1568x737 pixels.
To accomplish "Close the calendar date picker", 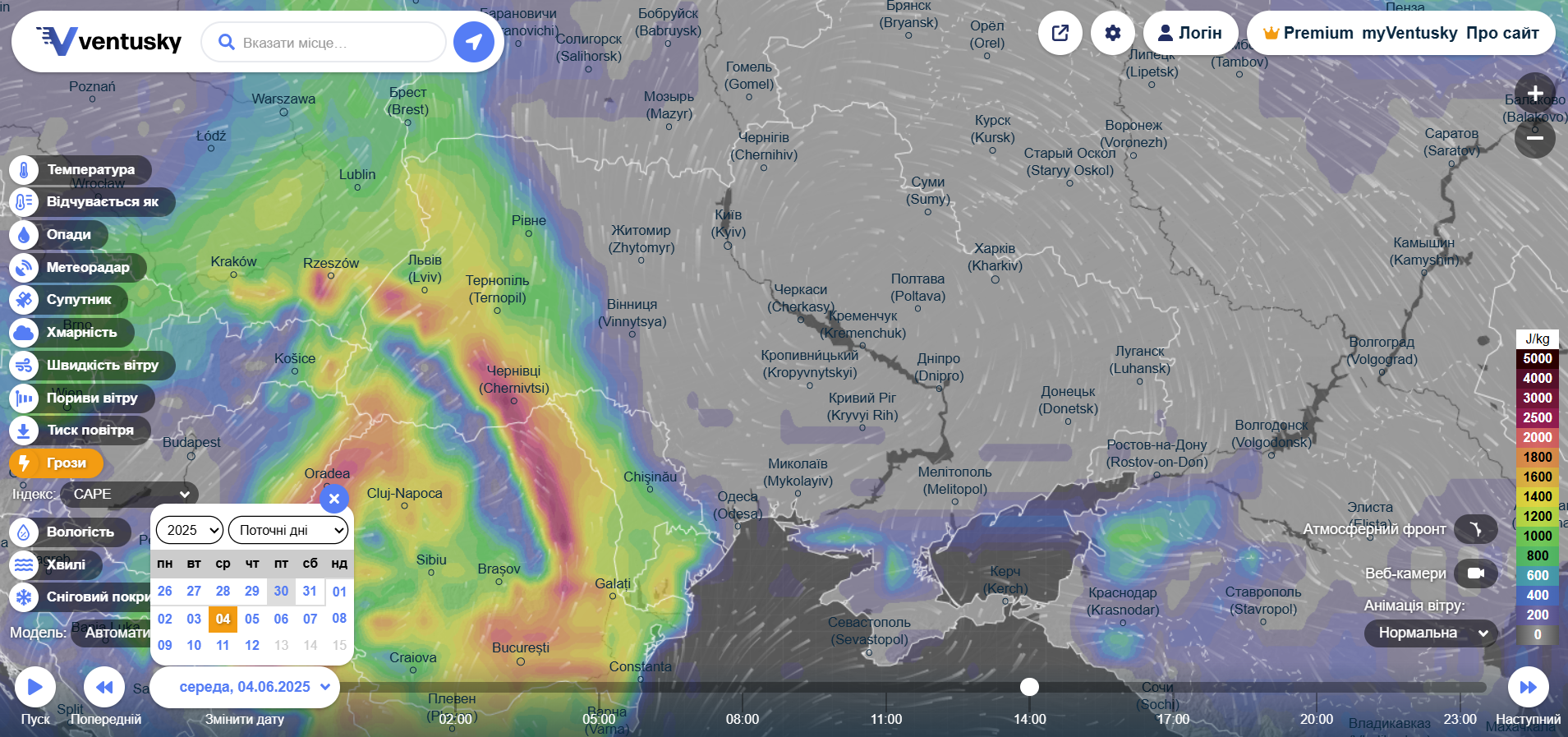I will (x=334, y=499).
